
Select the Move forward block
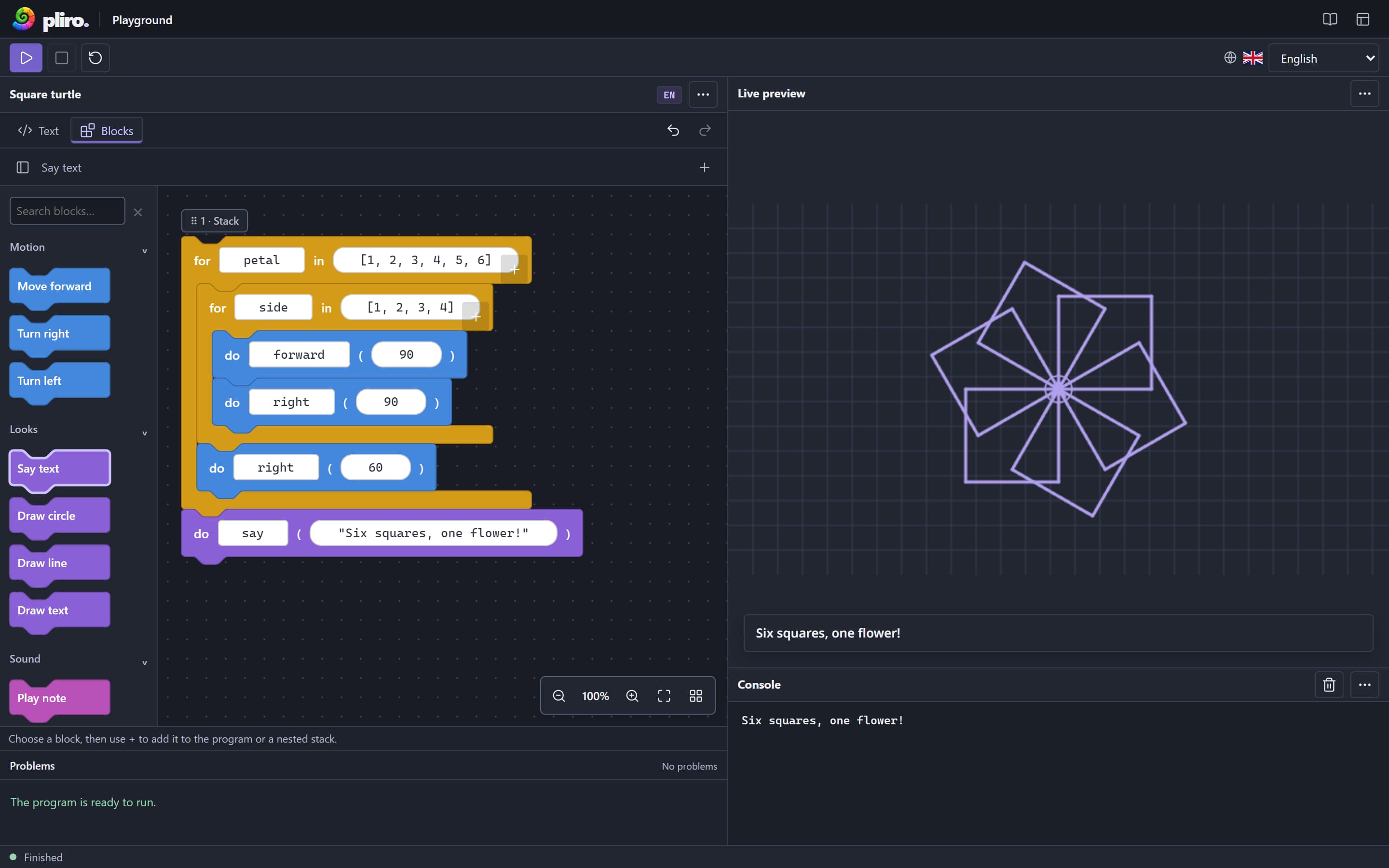60,286
